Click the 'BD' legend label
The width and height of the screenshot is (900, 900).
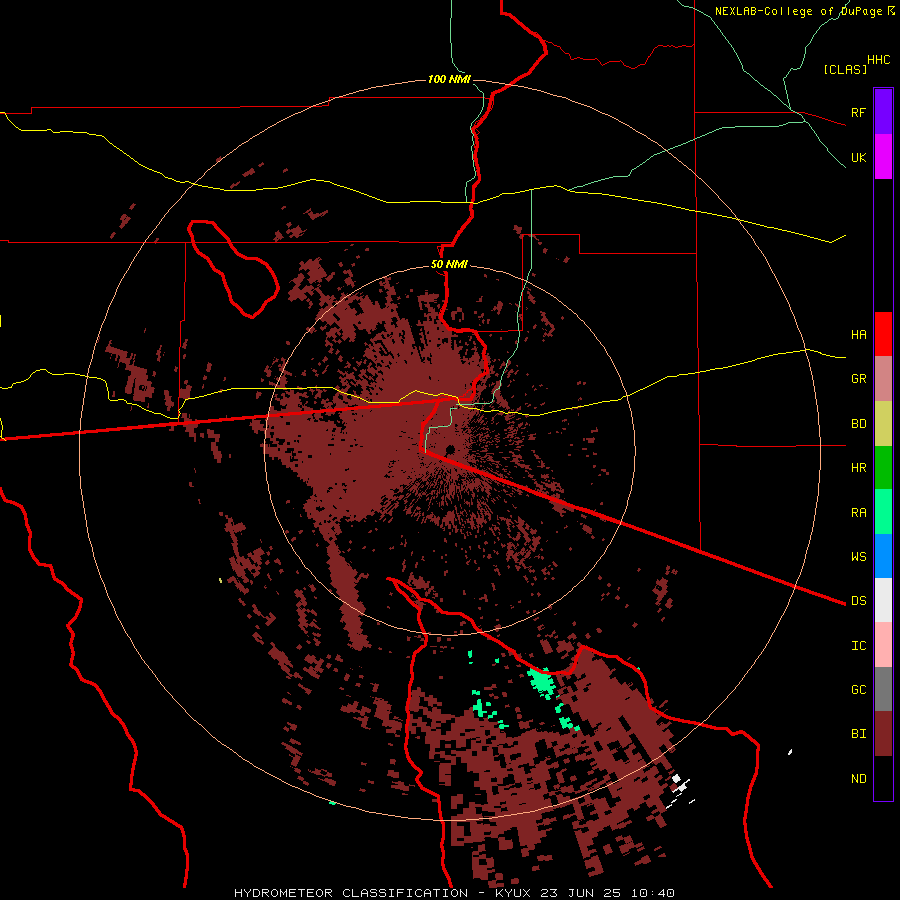pyautogui.click(x=858, y=424)
